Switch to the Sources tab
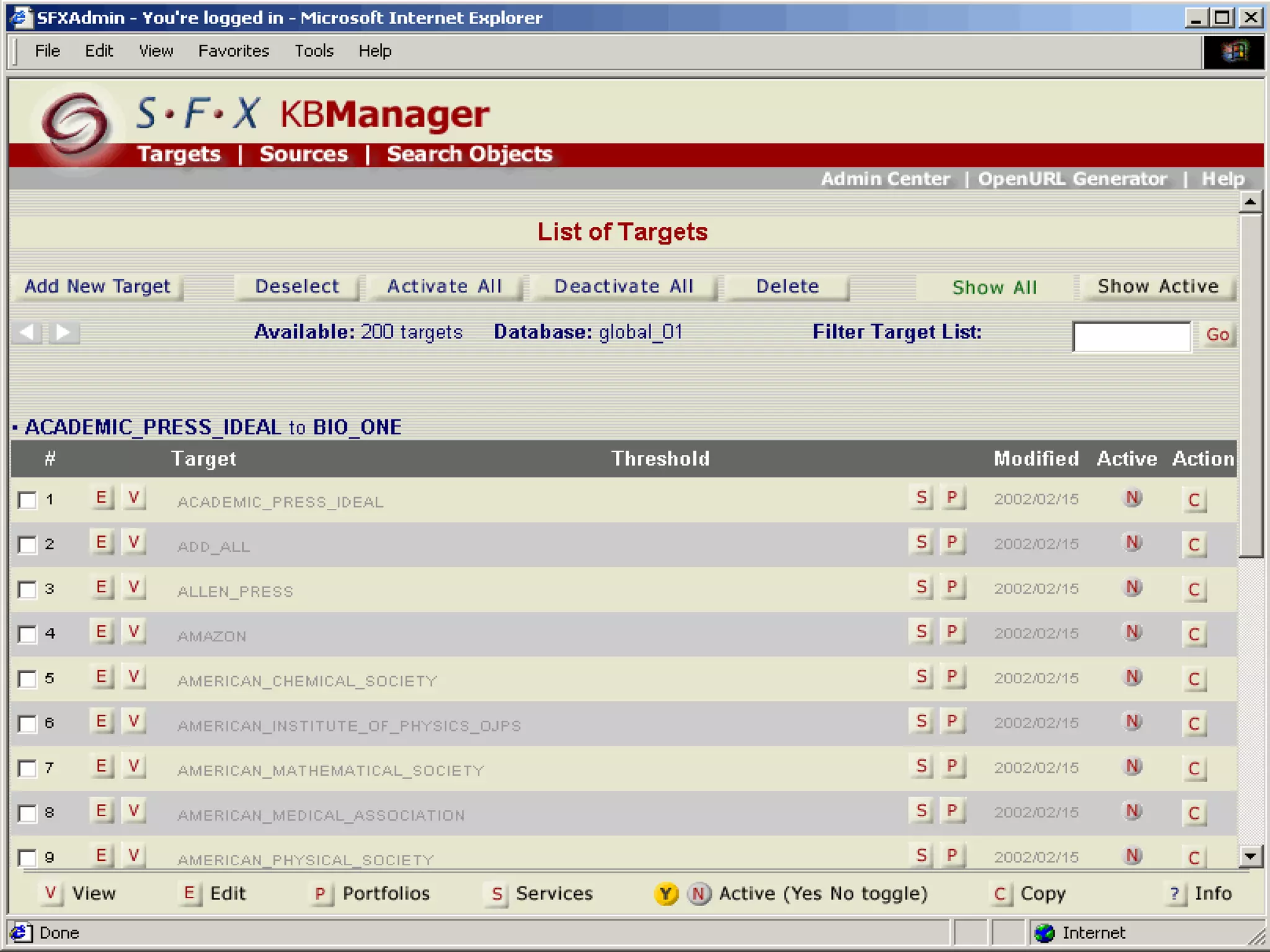Image resolution: width=1270 pixels, height=952 pixels. 304,154
